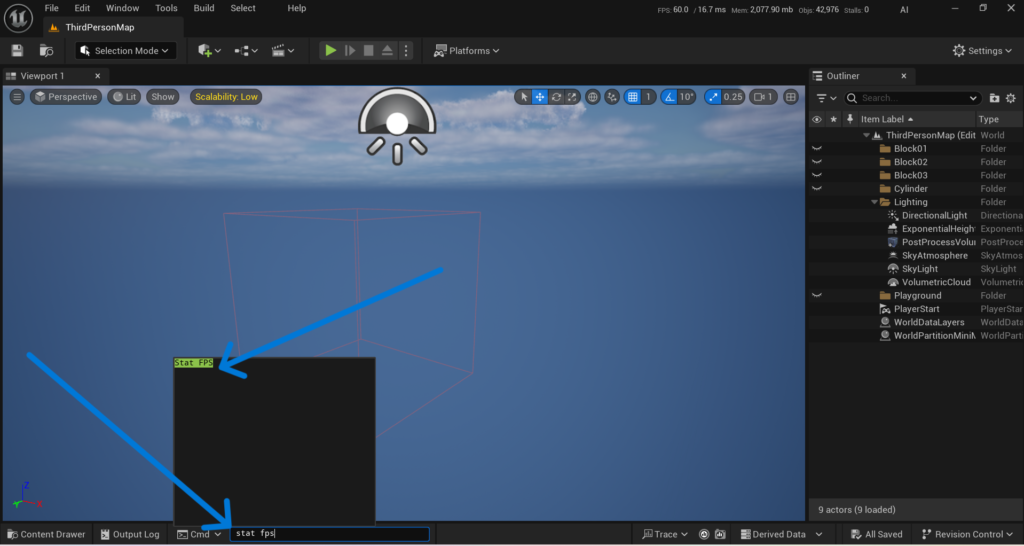Toggle visibility of Block01 folder

click(x=816, y=149)
